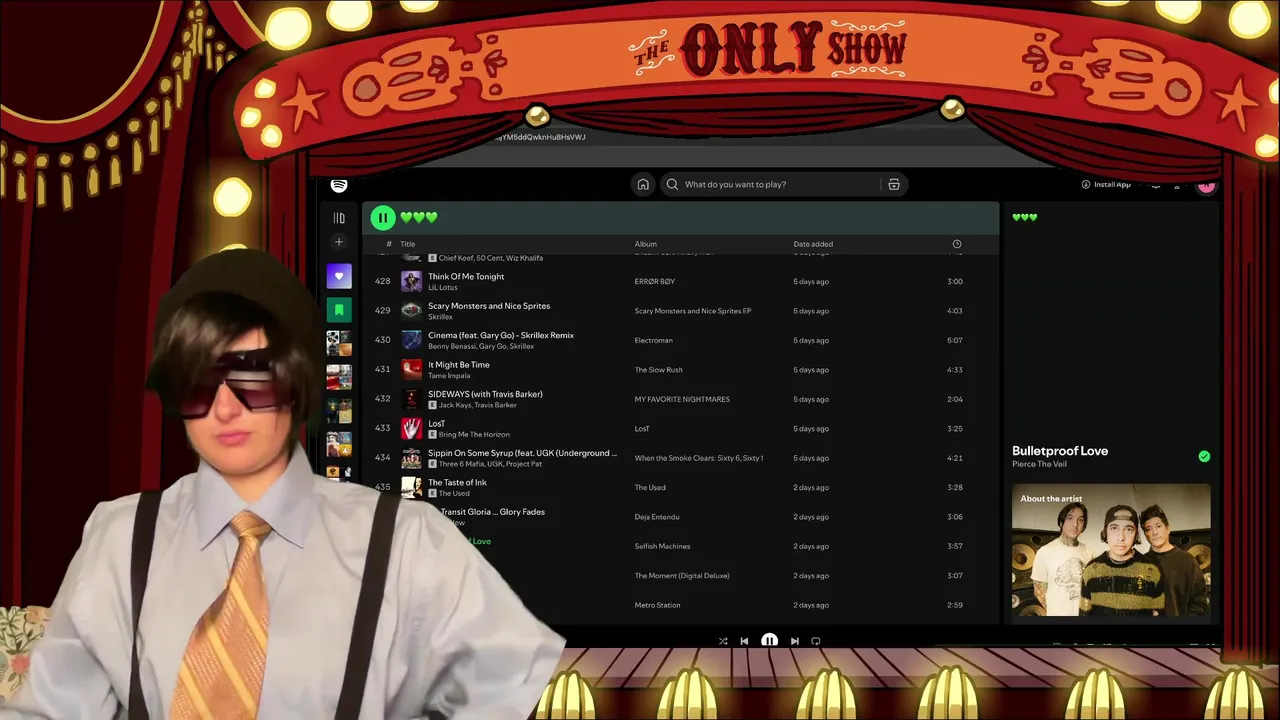
Task: Sort by the Album column header
Action: pyautogui.click(x=645, y=244)
